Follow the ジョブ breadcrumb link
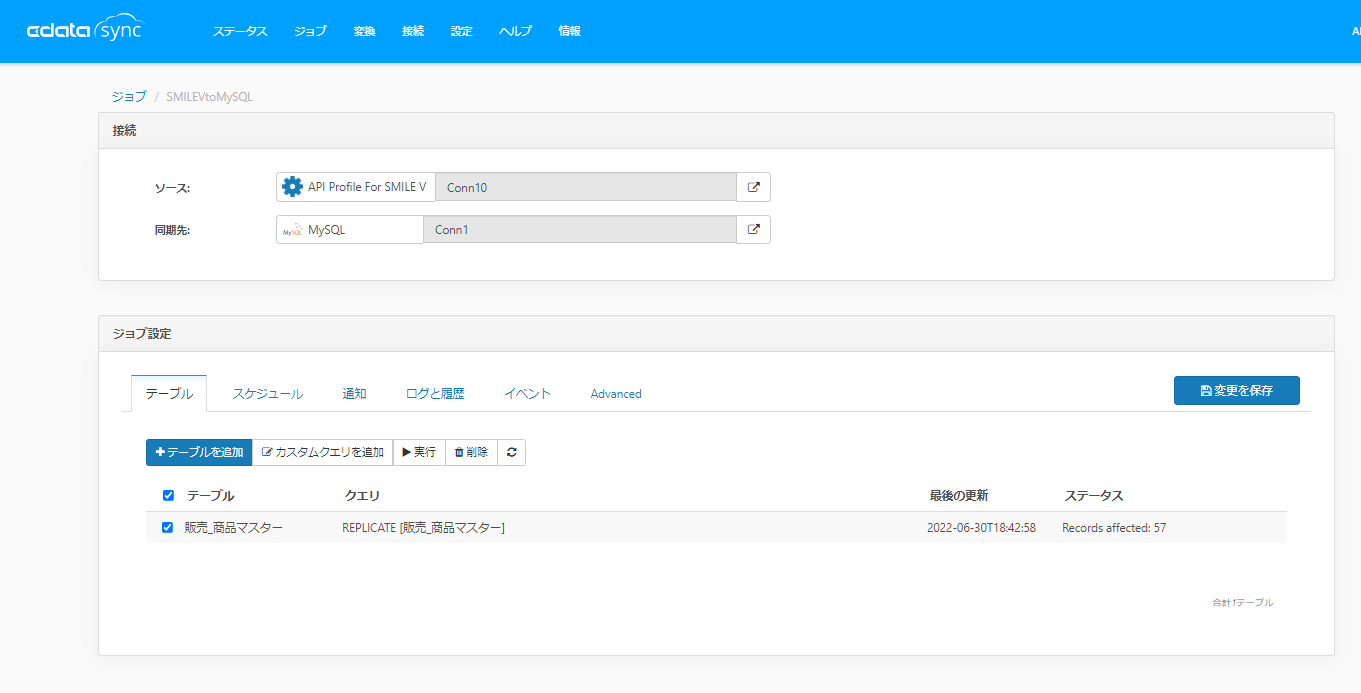 (129, 97)
